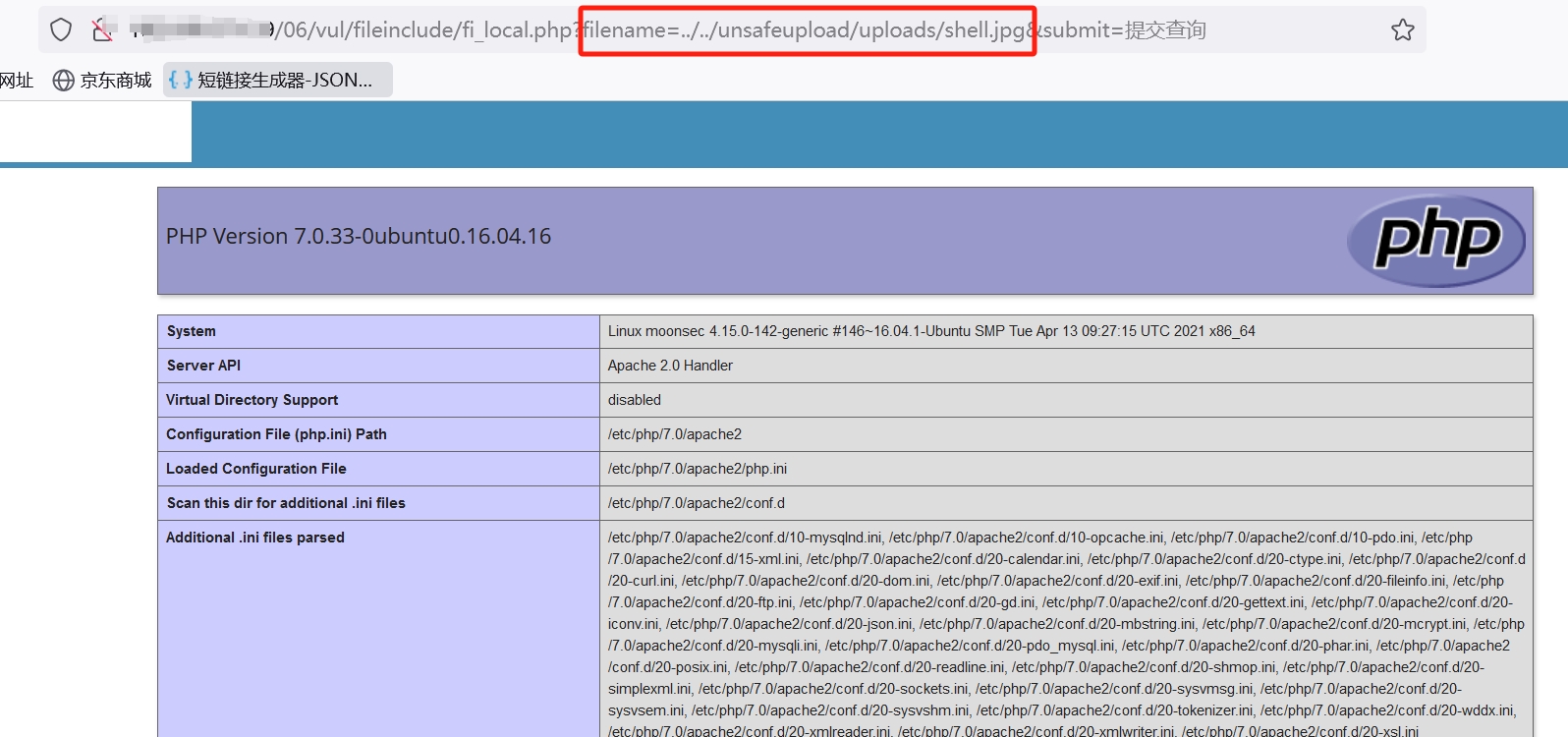Click Scan this dir for additional .ini files label
Screen dimensions: 1568x737
286,503
